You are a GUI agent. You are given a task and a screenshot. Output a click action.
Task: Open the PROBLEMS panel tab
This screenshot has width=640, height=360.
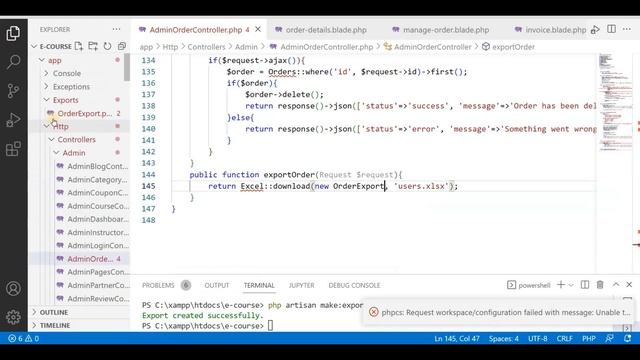[x=158, y=285]
